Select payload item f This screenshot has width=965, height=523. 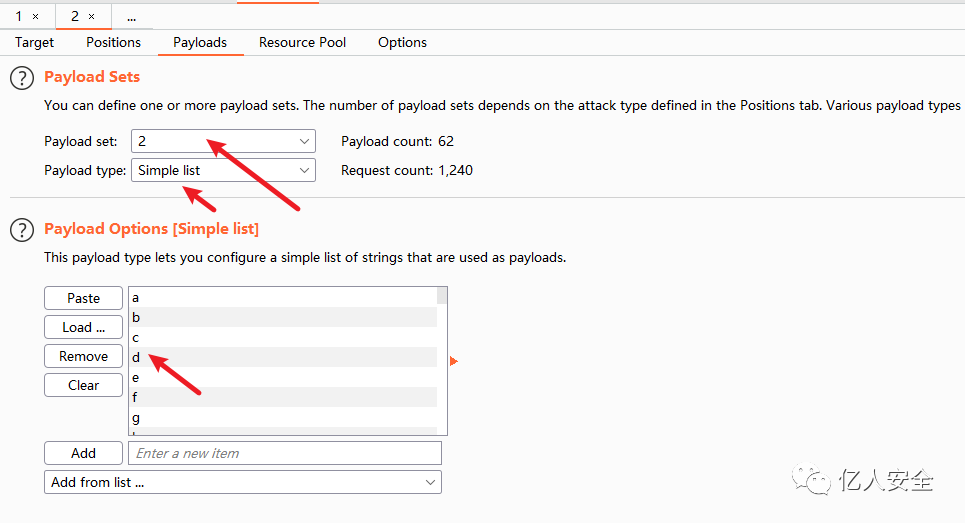(x=283, y=397)
